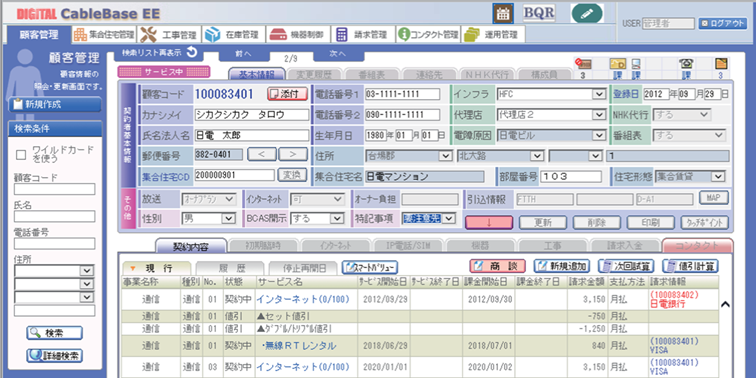
Task: Click the 変換 convert button
Action: coord(292,175)
